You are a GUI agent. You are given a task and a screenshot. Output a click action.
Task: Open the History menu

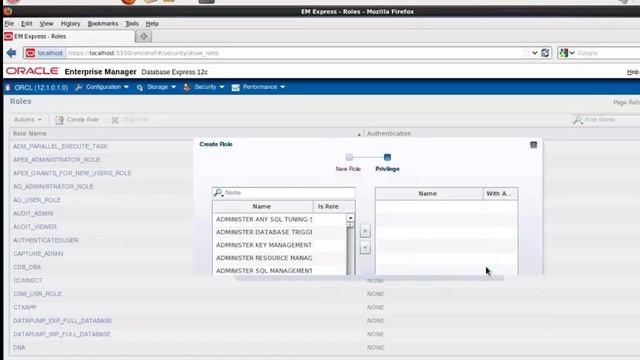[x=70, y=24]
